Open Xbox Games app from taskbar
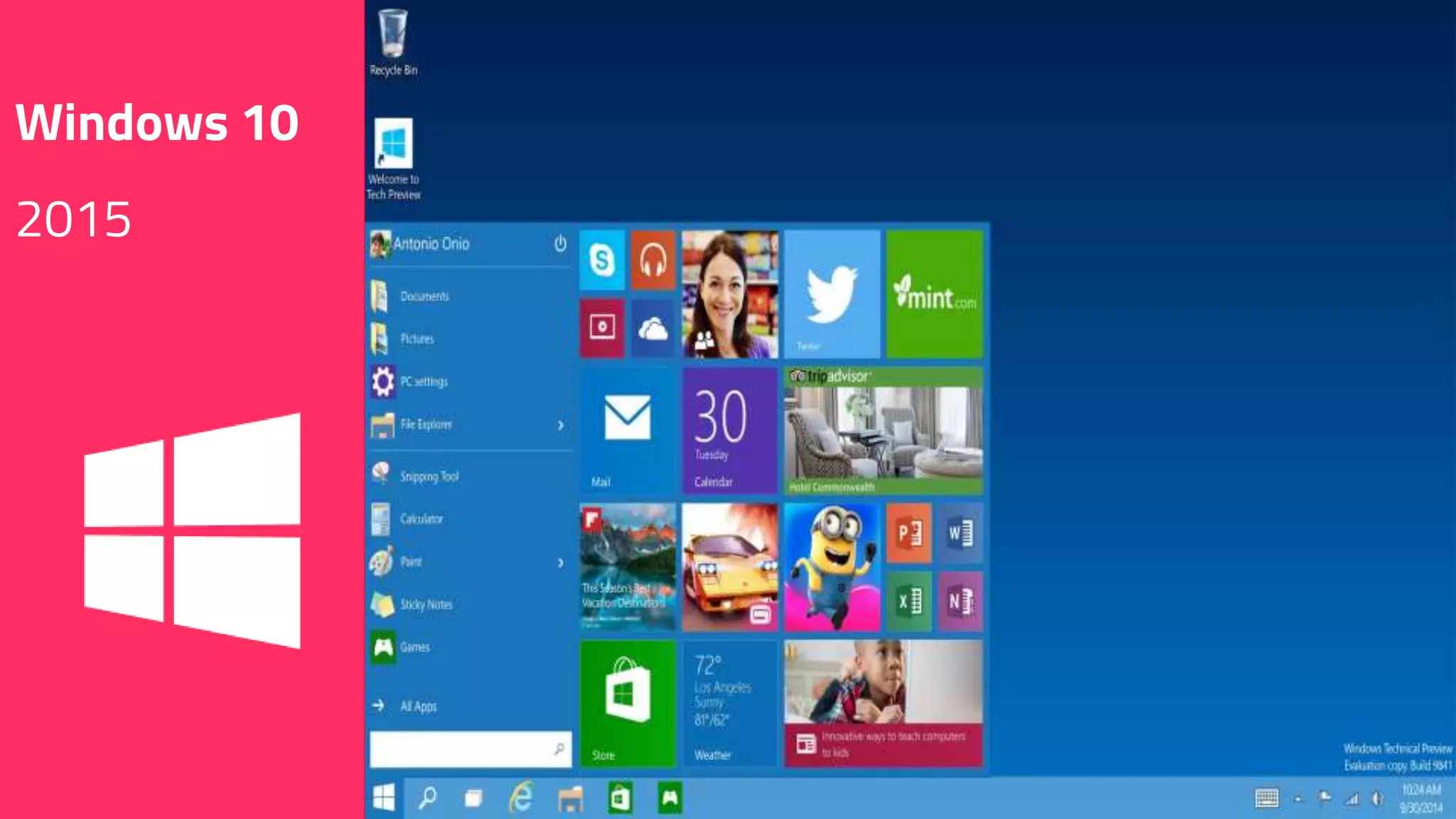 pyautogui.click(x=670, y=798)
